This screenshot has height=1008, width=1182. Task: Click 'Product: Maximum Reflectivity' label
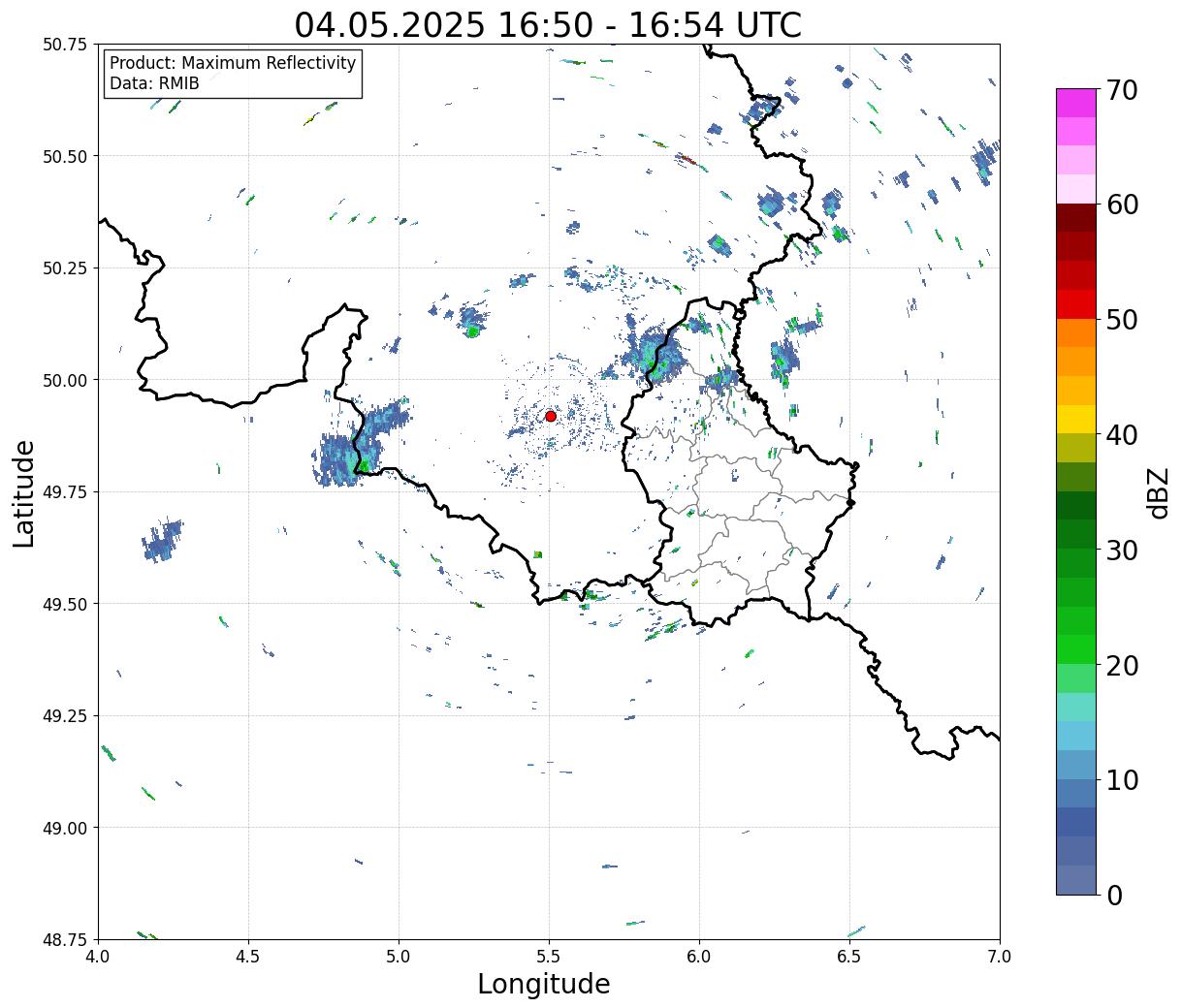pos(233,63)
